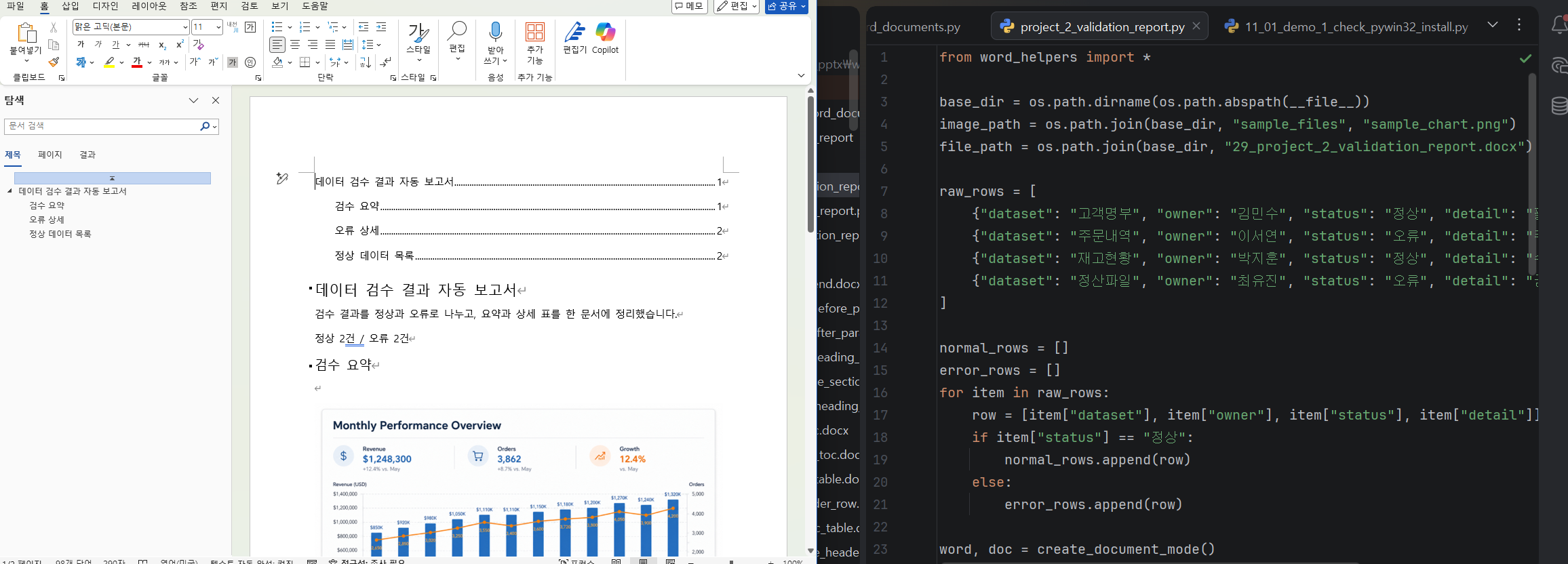Image resolution: width=1568 pixels, height=564 pixels.
Task: Open numbered list dropdown arrow
Action: pos(317,27)
